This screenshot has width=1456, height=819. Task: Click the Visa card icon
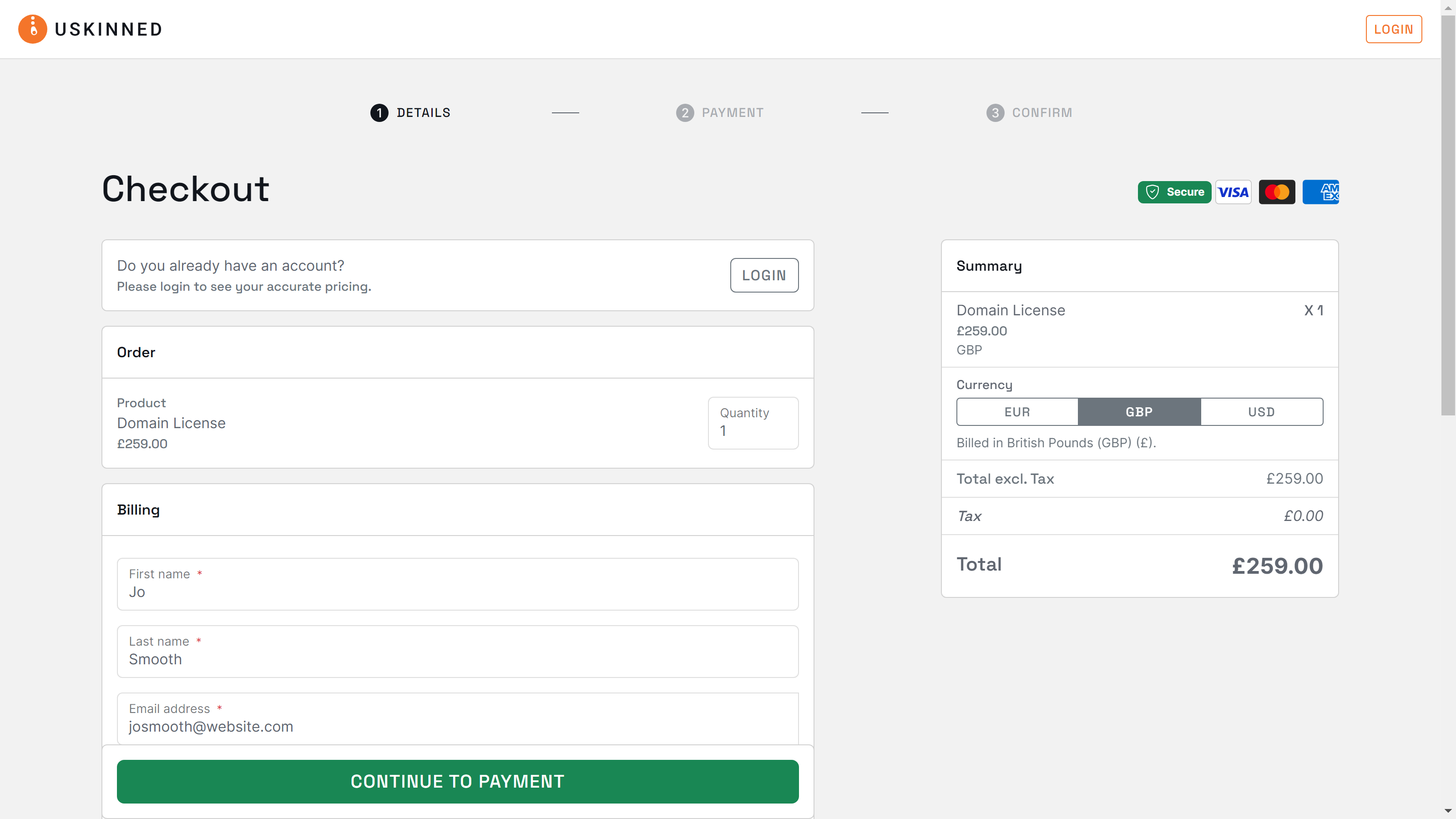(1233, 192)
